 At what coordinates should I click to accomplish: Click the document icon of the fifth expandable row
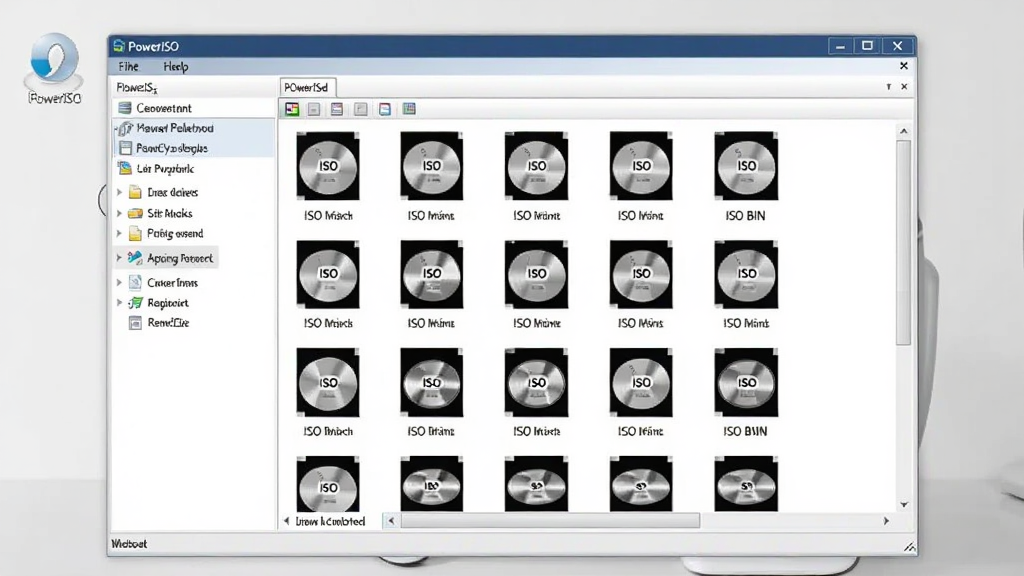click(135, 282)
